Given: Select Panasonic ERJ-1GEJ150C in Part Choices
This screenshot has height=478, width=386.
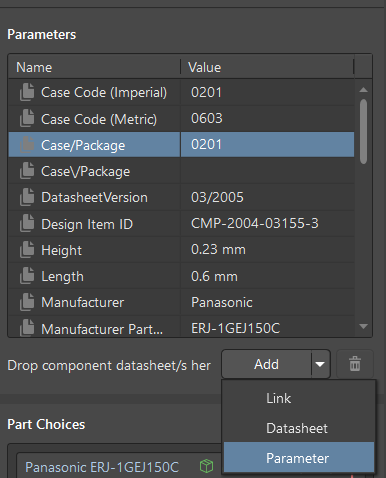Looking at the screenshot, I should (x=102, y=467).
